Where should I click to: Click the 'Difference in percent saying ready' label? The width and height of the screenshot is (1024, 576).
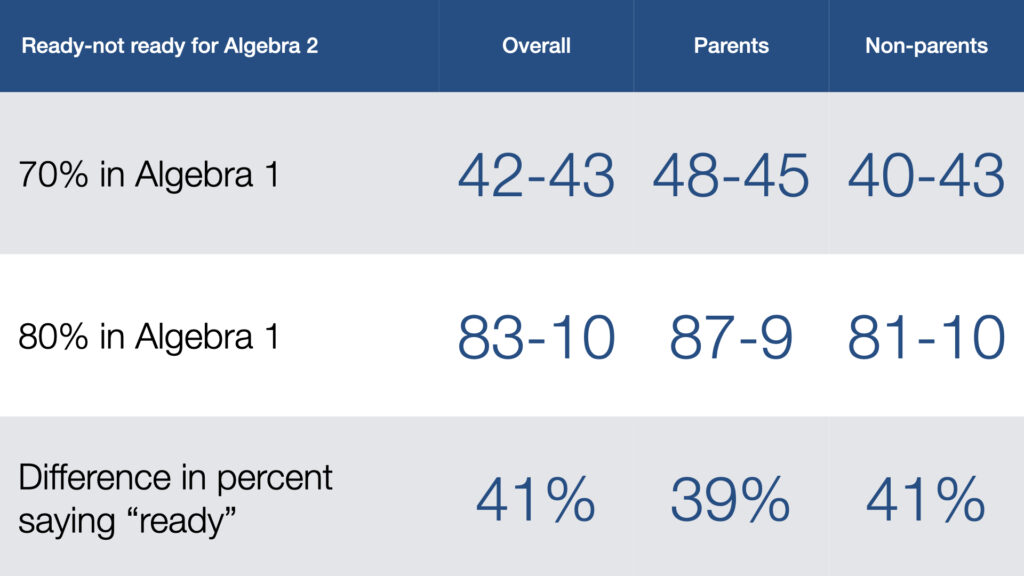[175, 500]
